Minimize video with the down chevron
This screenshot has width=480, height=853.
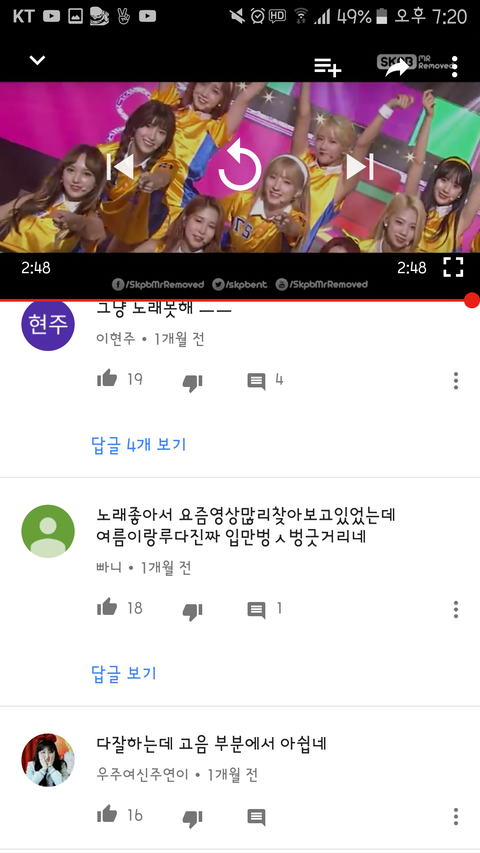(x=37, y=60)
